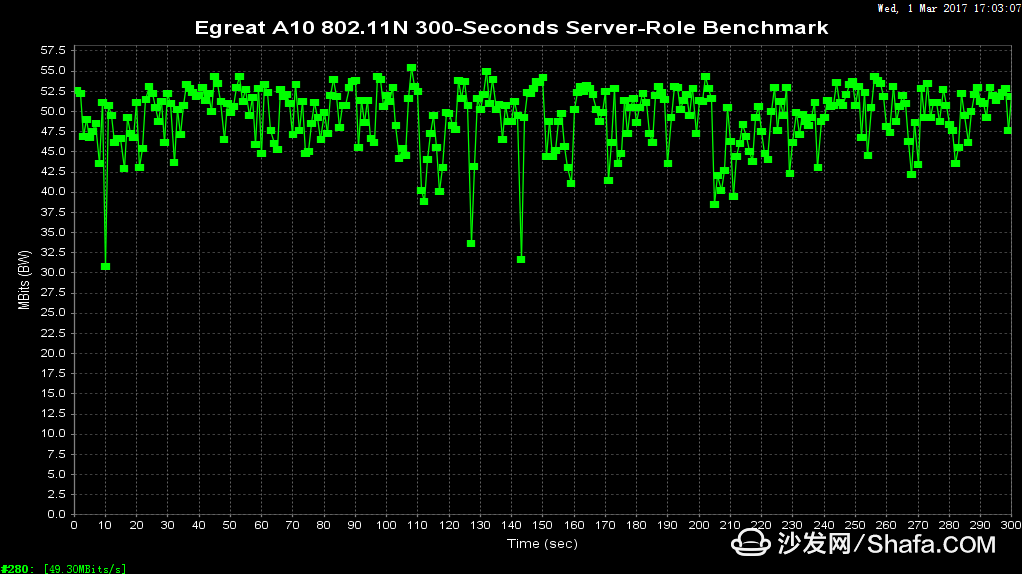This screenshot has width=1022, height=574.
Task: Click the y-axis value 12.5
Action: pos(53,414)
